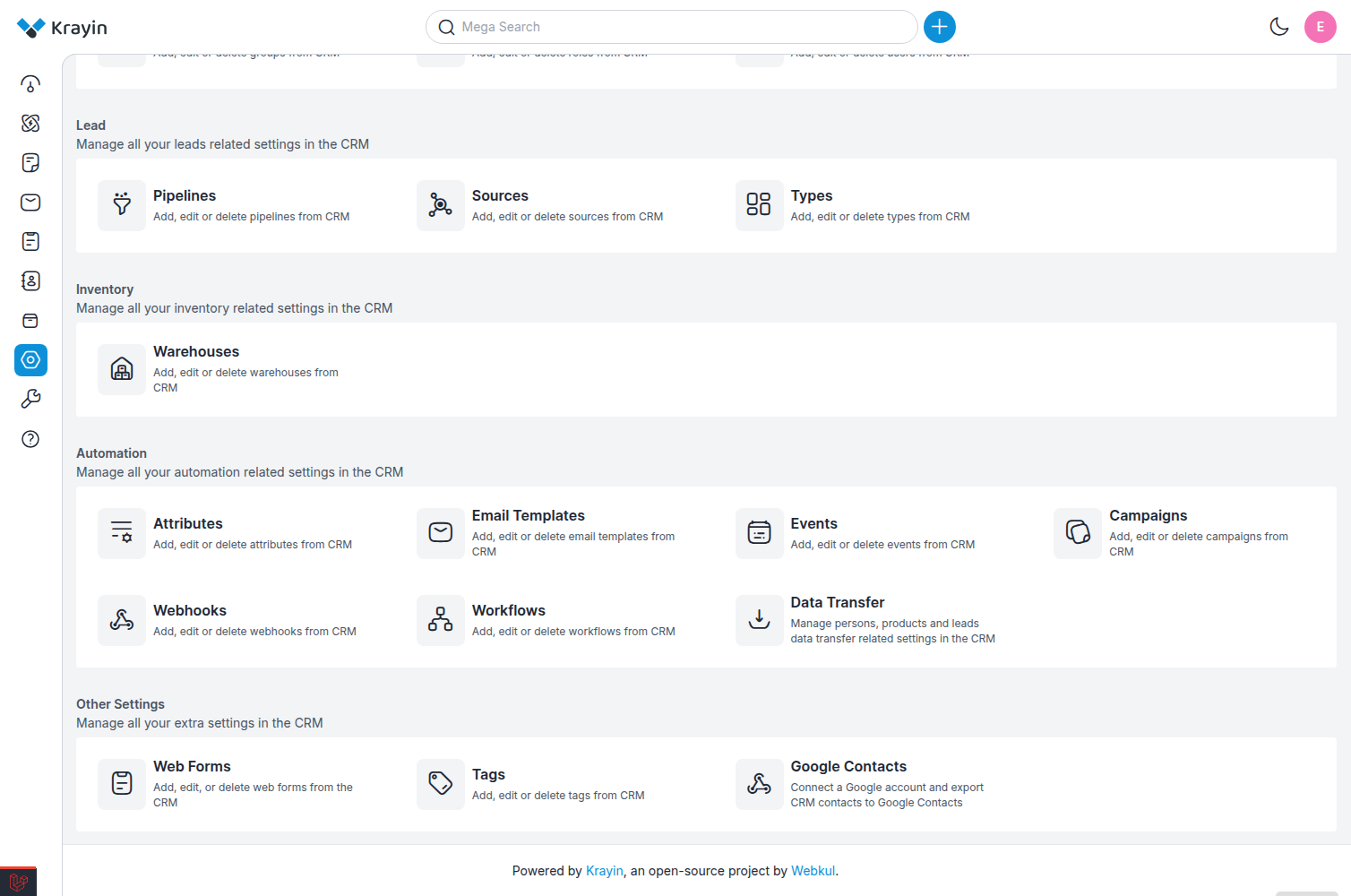Open the Help question mark icon
1351x896 pixels.
[x=30, y=439]
